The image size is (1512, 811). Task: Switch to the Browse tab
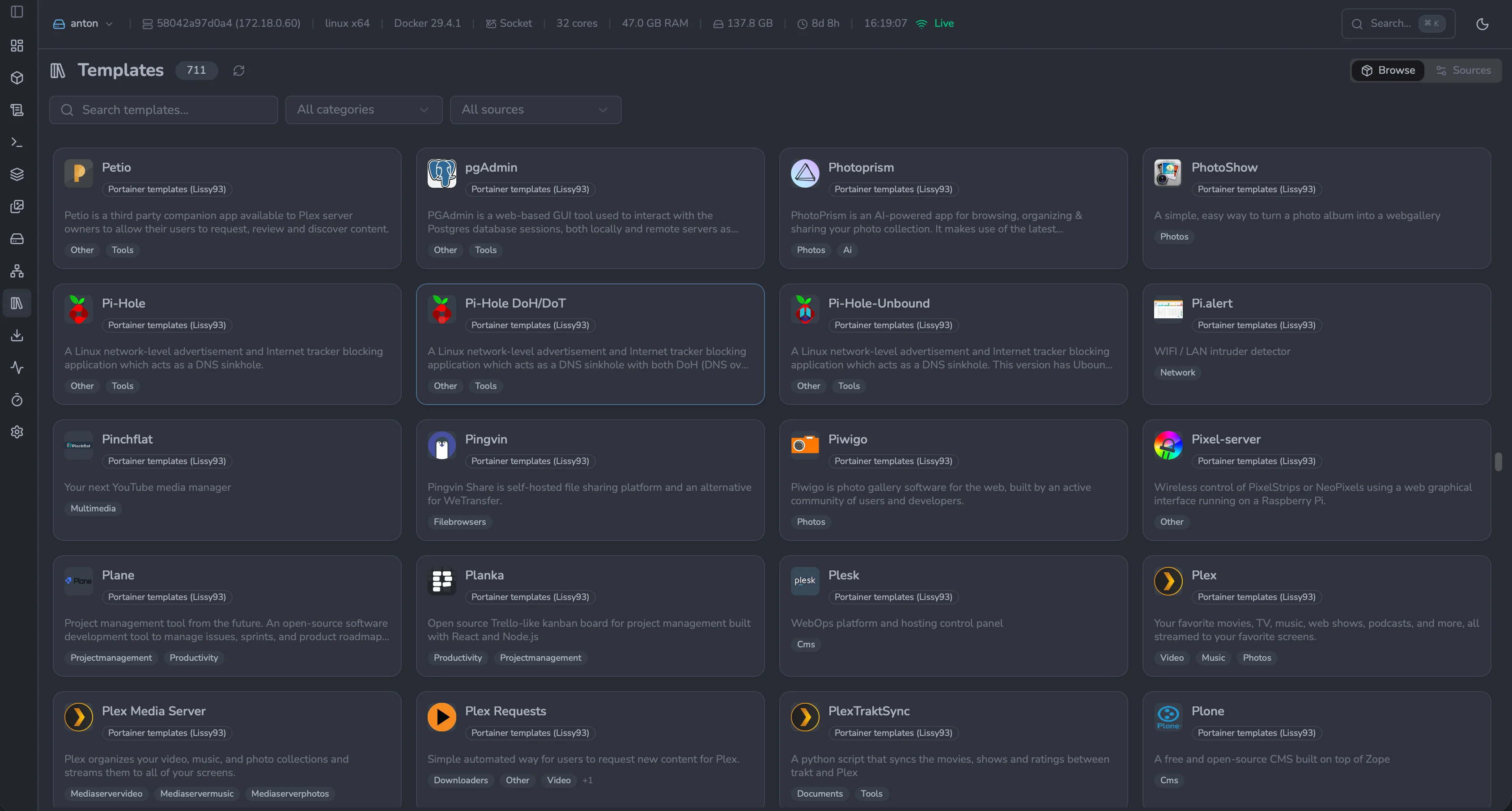(1388, 70)
